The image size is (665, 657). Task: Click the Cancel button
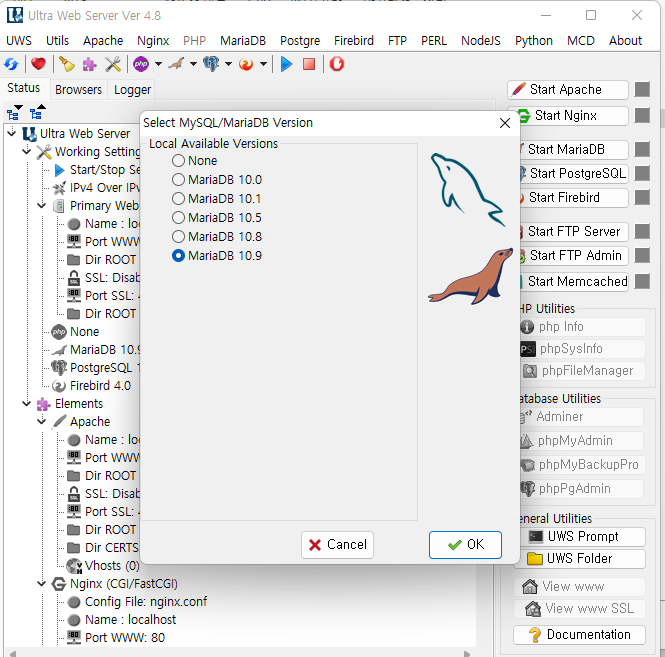(x=338, y=545)
